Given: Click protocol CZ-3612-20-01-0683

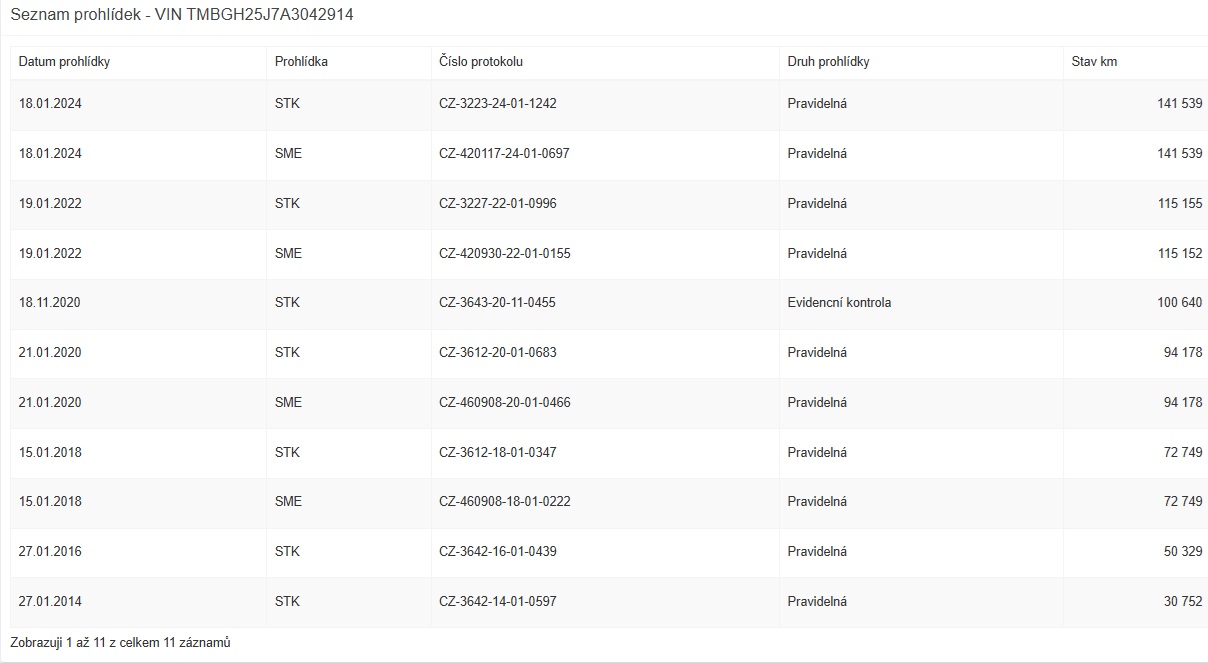Looking at the screenshot, I should tap(497, 353).
